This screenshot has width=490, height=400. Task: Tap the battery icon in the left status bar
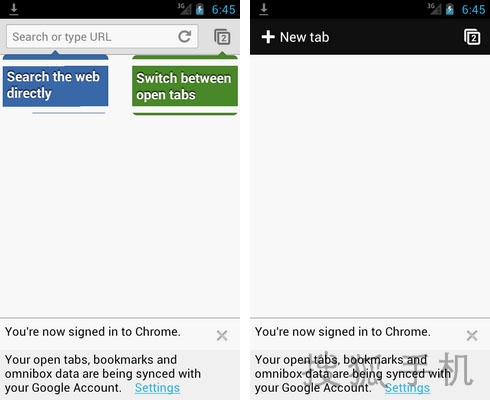(200, 9)
